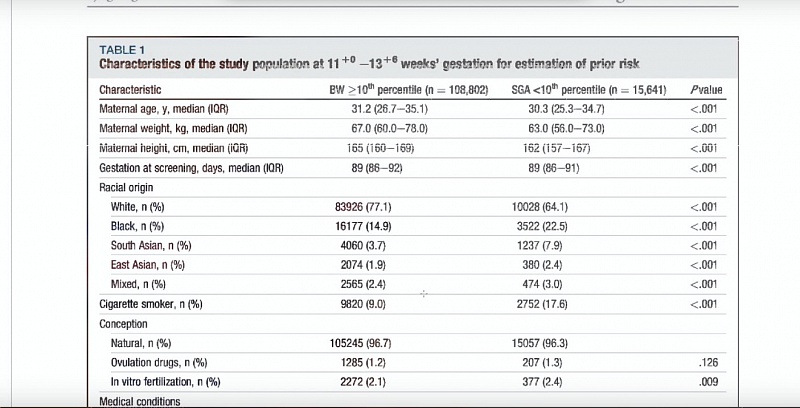
Task: Click the In vitro fertilization row label
Action: click(x=166, y=382)
